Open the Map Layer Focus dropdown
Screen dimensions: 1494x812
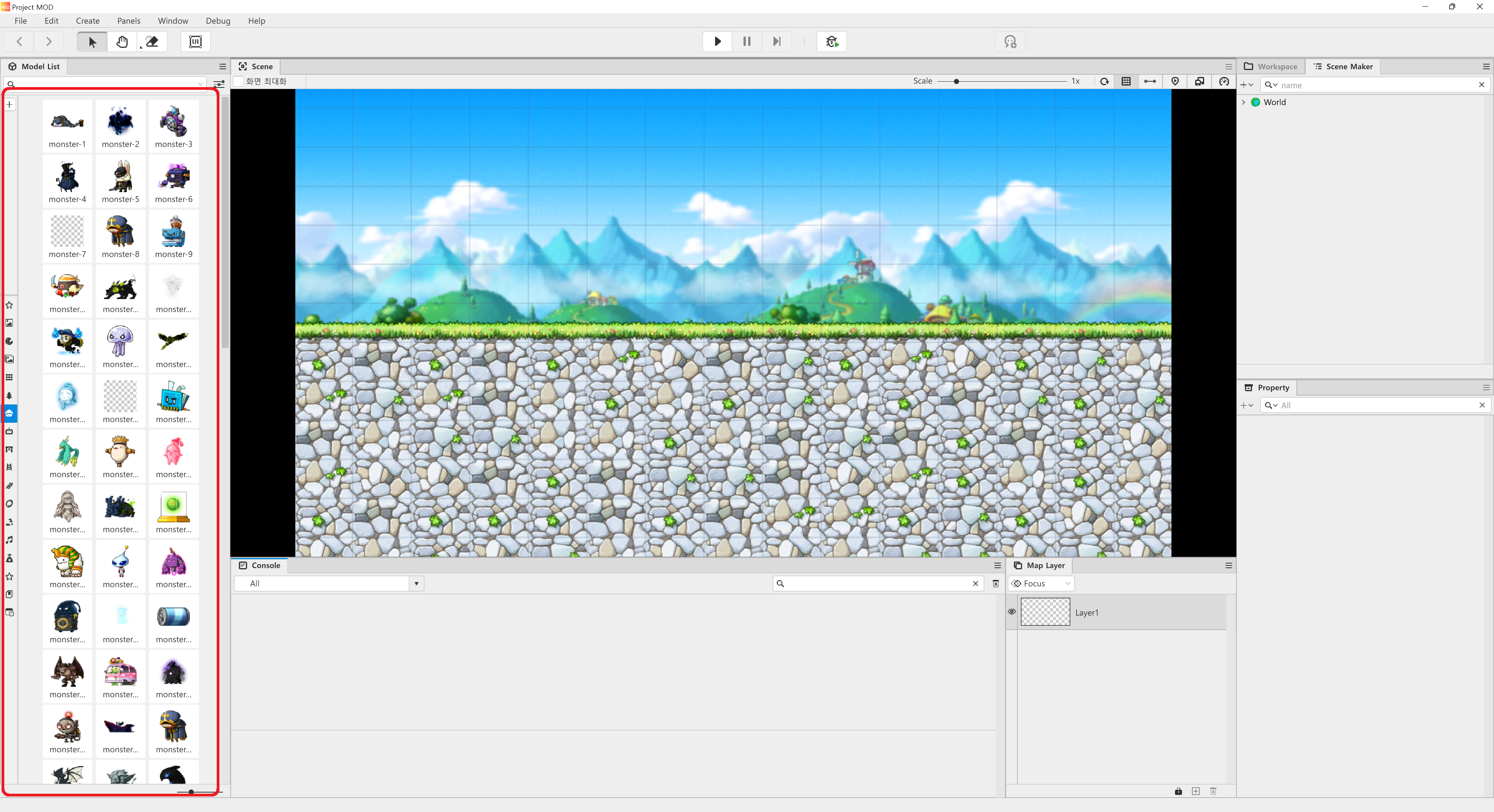coord(1041,584)
